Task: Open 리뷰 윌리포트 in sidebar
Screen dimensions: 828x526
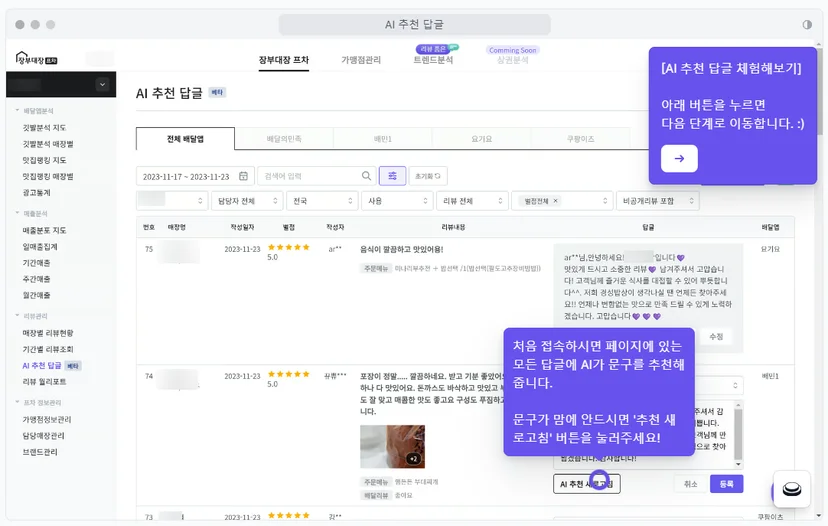Action: point(44,381)
